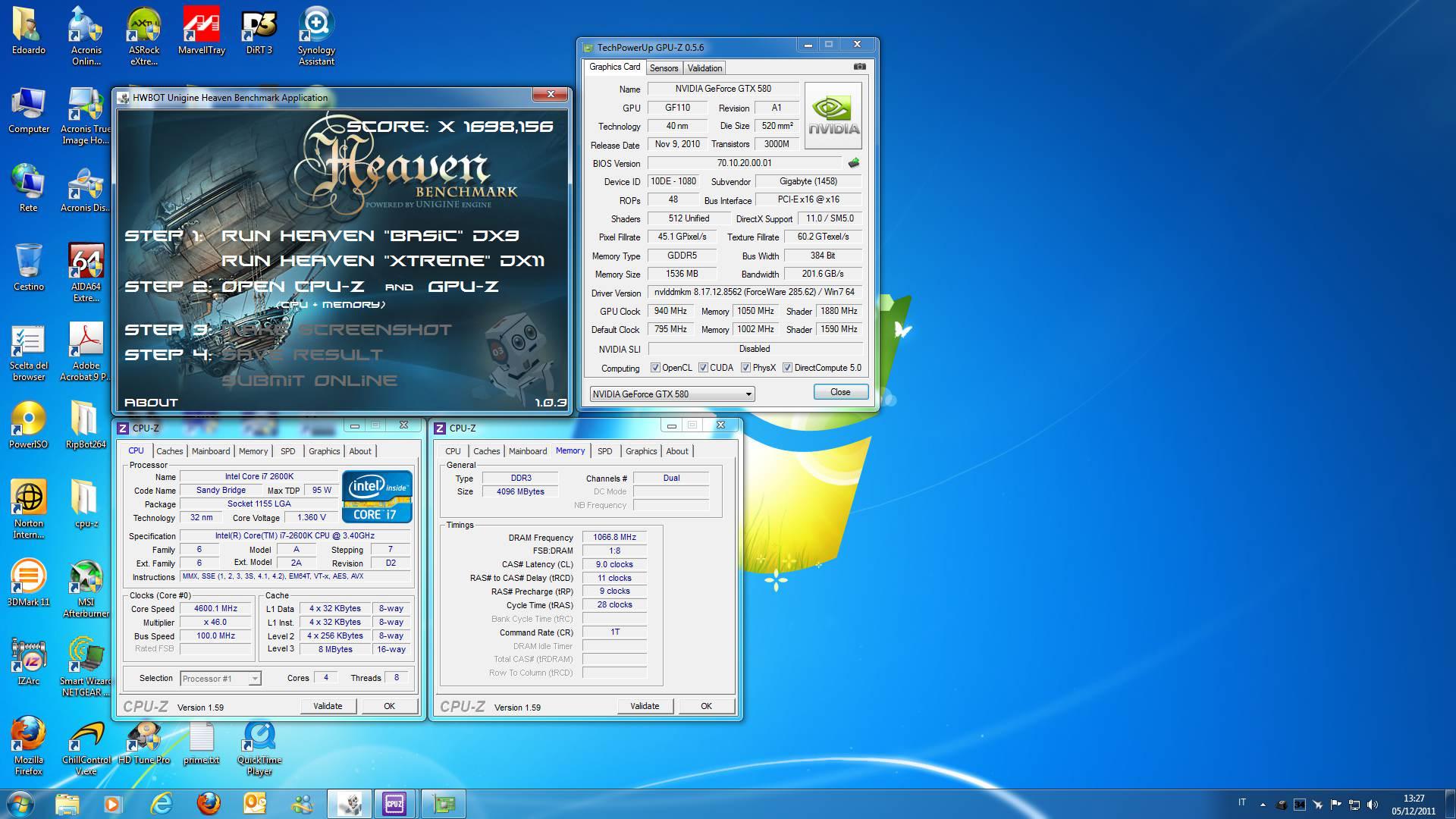Click IT language indicator in tray
This screenshot has width=1456, height=819.
(x=1242, y=802)
